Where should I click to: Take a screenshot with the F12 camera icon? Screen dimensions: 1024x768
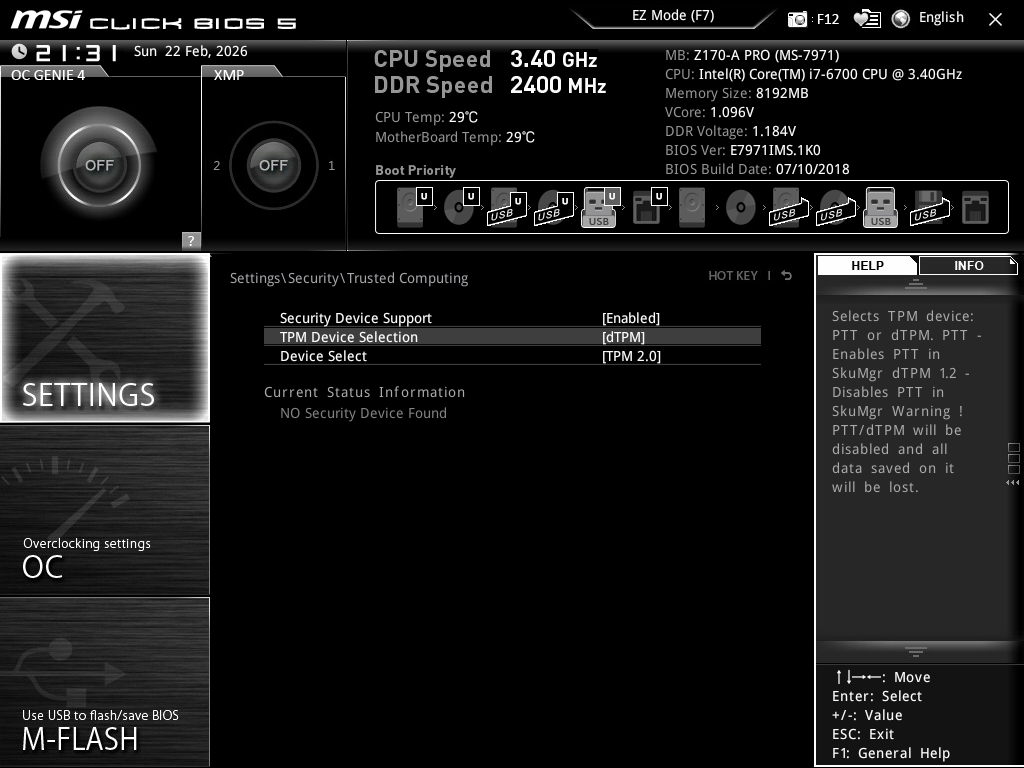click(797, 19)
